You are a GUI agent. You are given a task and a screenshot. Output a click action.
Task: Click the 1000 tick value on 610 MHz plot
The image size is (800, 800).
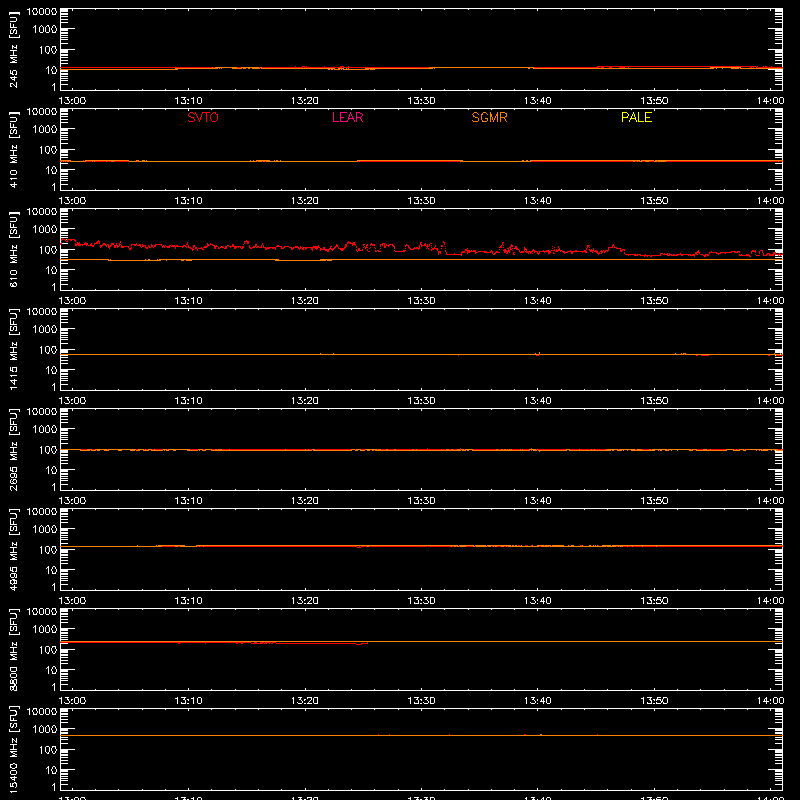coord(45,230)
